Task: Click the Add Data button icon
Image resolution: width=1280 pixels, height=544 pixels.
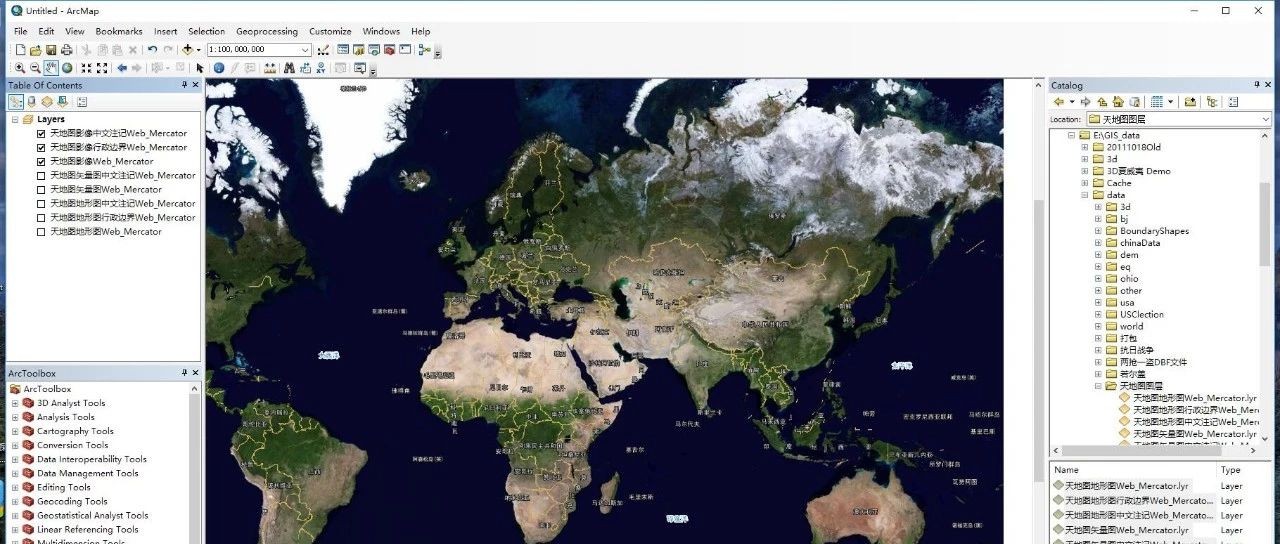Action: [x=187, y=50]
